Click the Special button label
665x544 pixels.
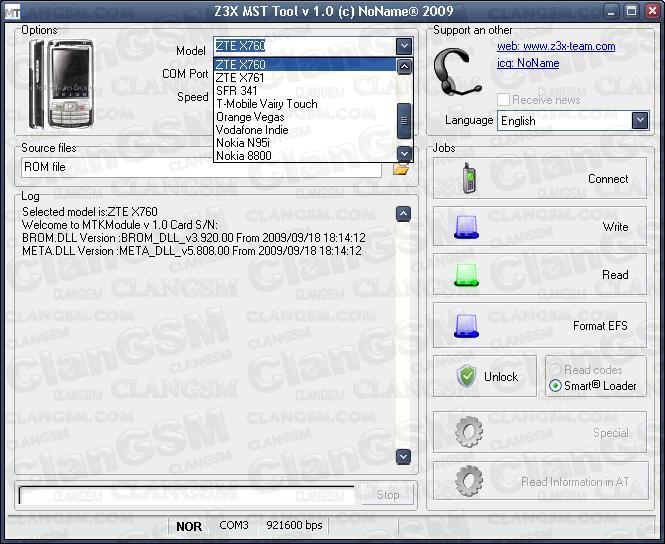click(611, 433)
